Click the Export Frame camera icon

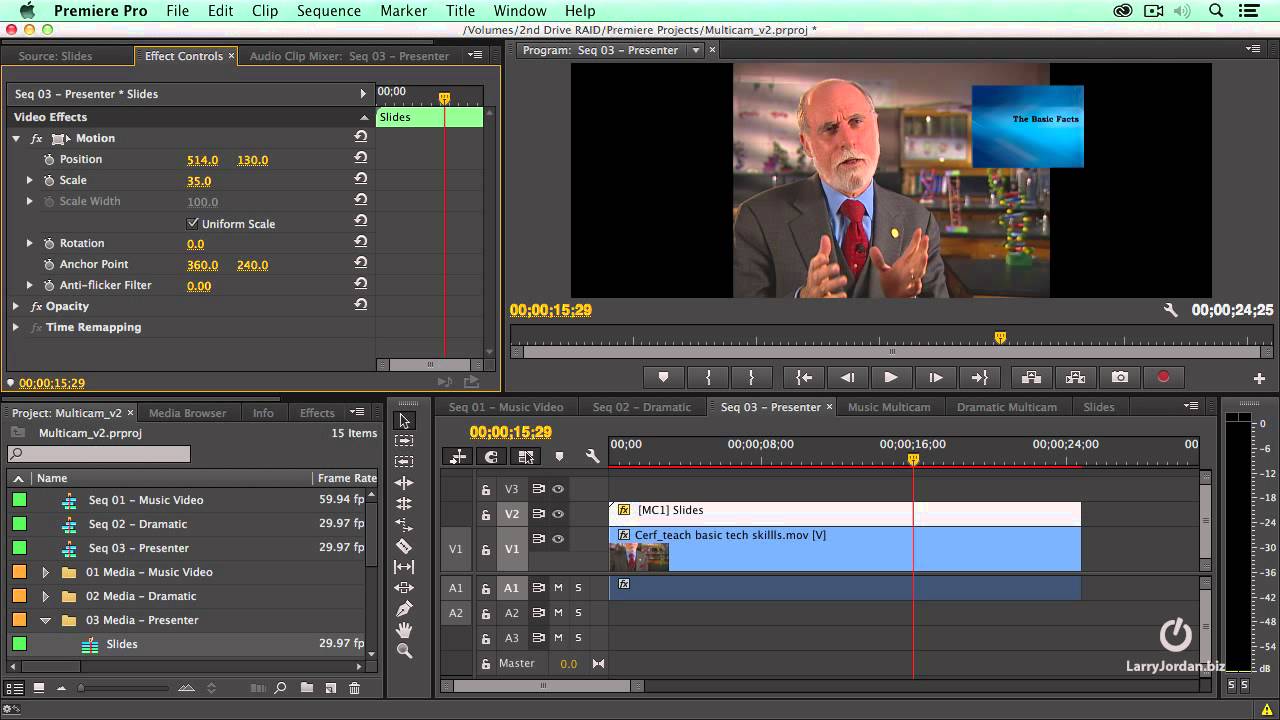click(x=1120, y=377)
